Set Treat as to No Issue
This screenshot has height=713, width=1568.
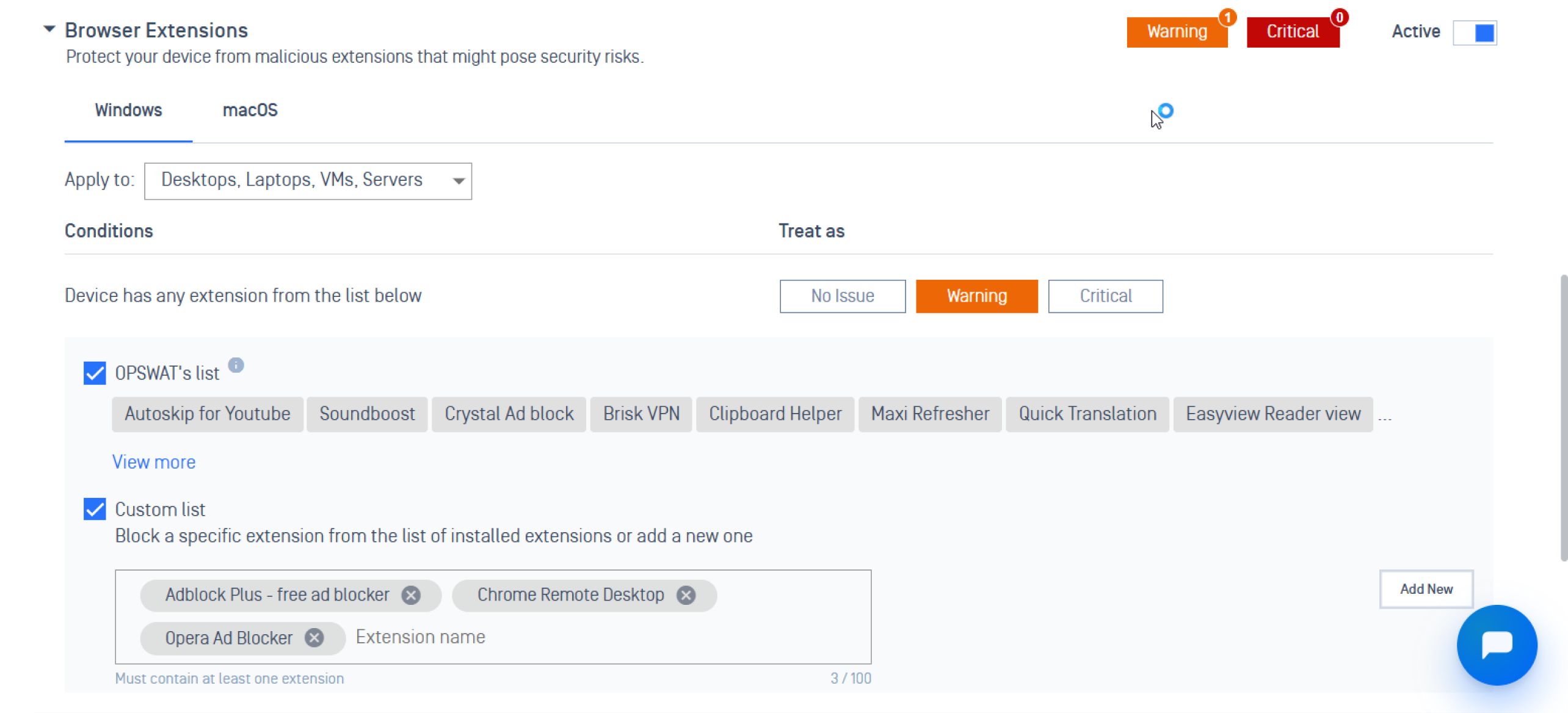pos(842,296)
